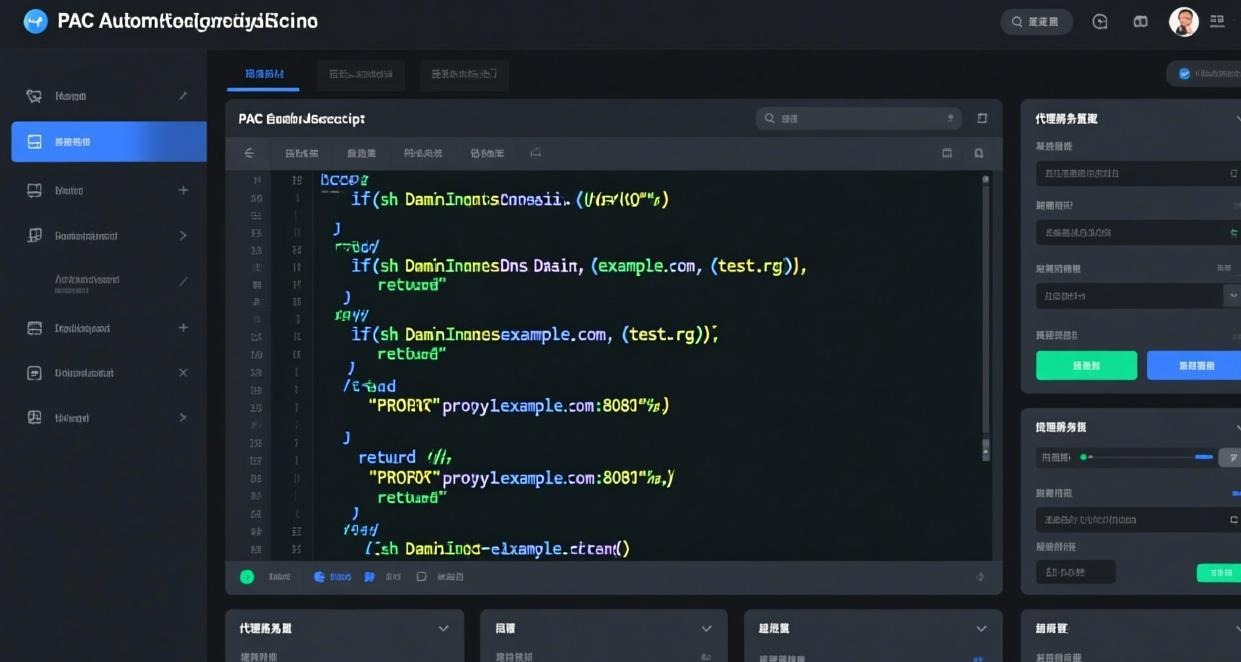Click the green circular icon in the editor status bar
Image resolution: width=1241 pixels, height=662 pixels.
pyautogui.click(x=247, y=577)
